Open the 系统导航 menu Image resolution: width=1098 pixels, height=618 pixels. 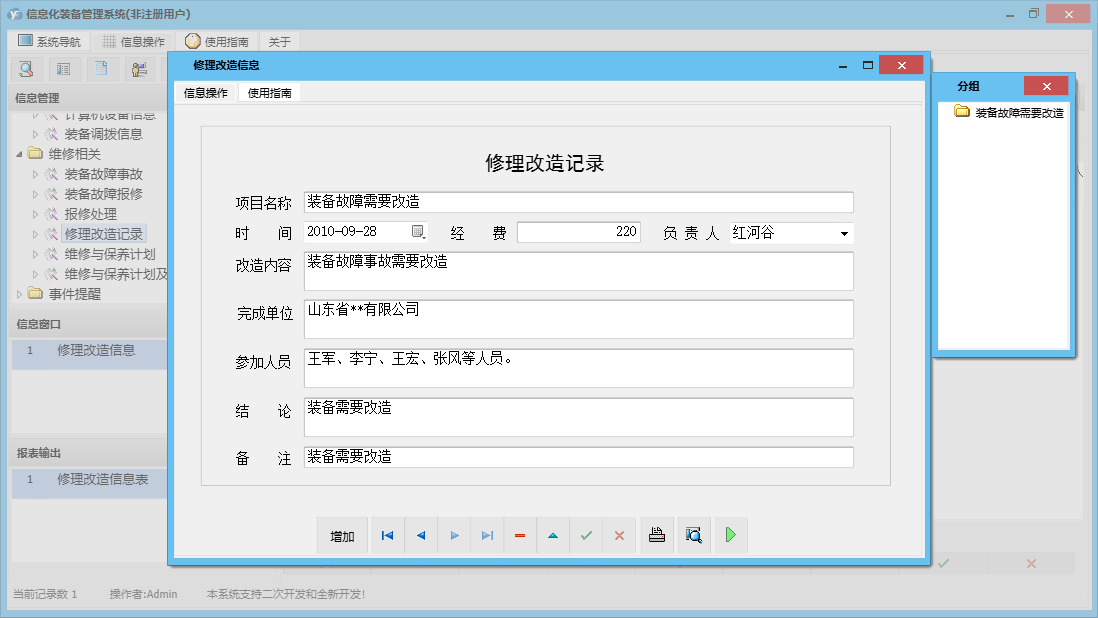pos(51,42)
